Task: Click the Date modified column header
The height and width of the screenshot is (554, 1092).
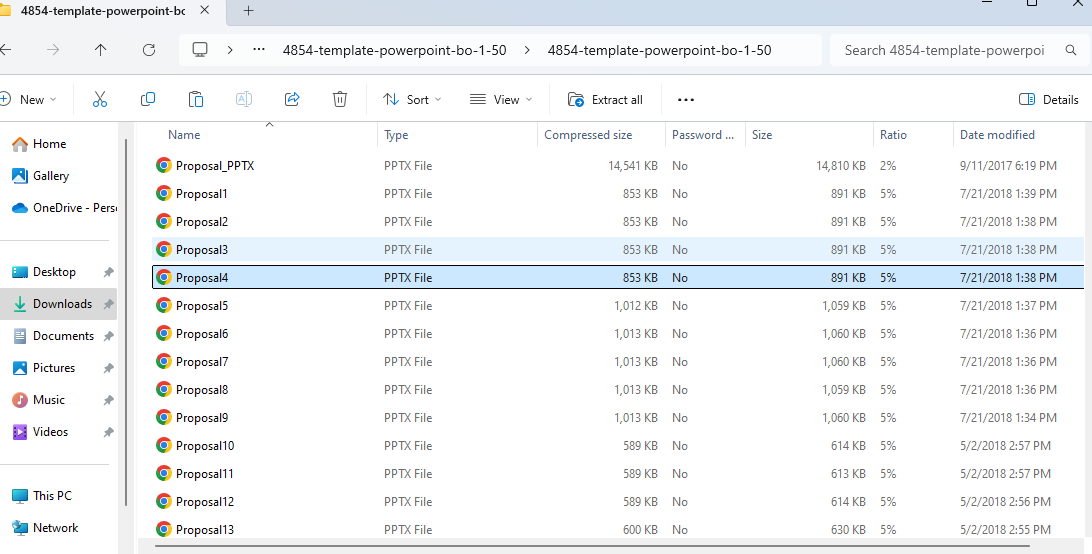Action: point(997,135)
